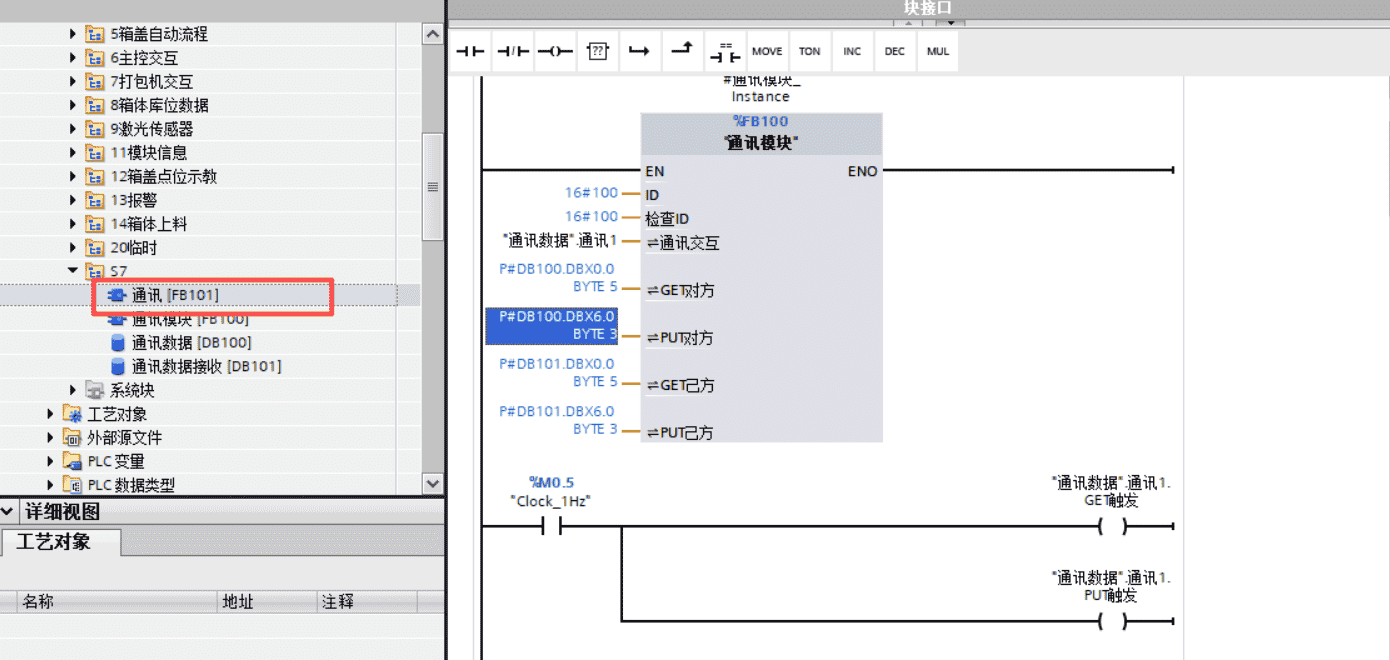
Task: Insert the empty box instruction
Action: coord(597,52)
